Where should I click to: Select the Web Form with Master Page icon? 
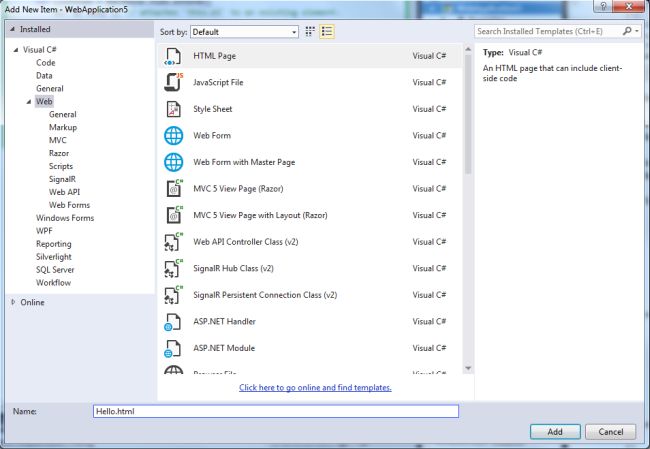point(173,162)
